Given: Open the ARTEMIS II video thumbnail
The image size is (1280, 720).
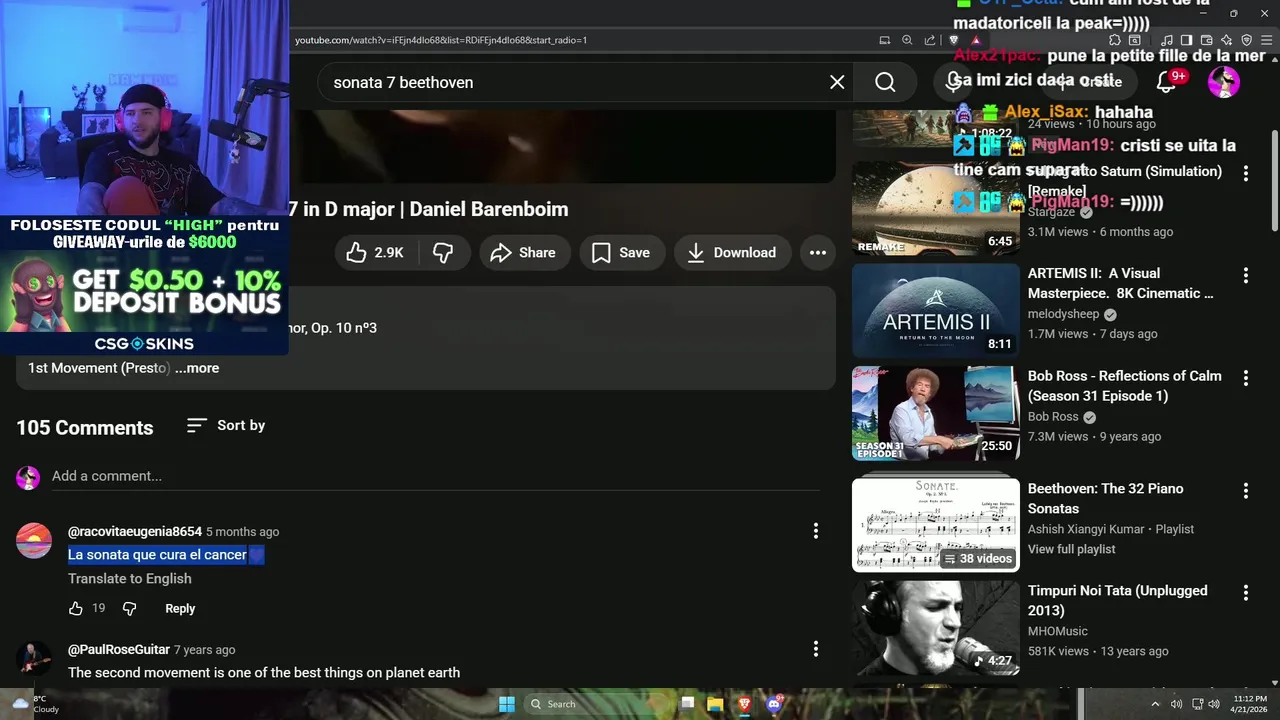Looking at the screenshot, I should (936, 310).
